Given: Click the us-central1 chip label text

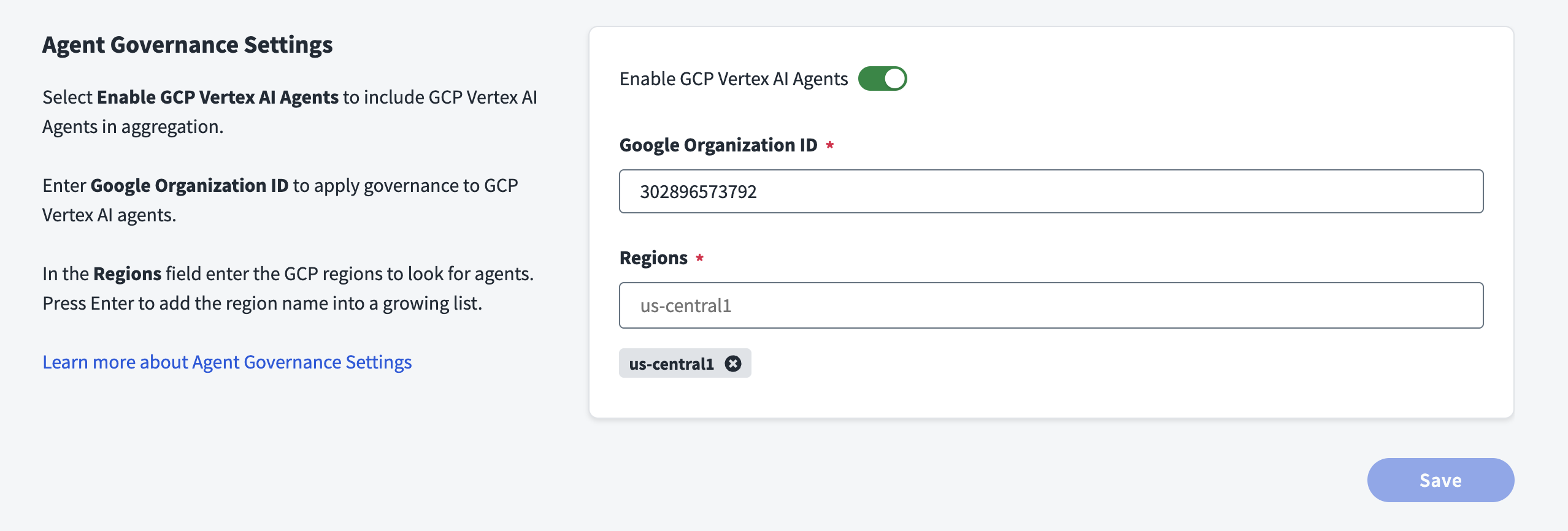Looking at the screenshot, I should coord(671,364).
